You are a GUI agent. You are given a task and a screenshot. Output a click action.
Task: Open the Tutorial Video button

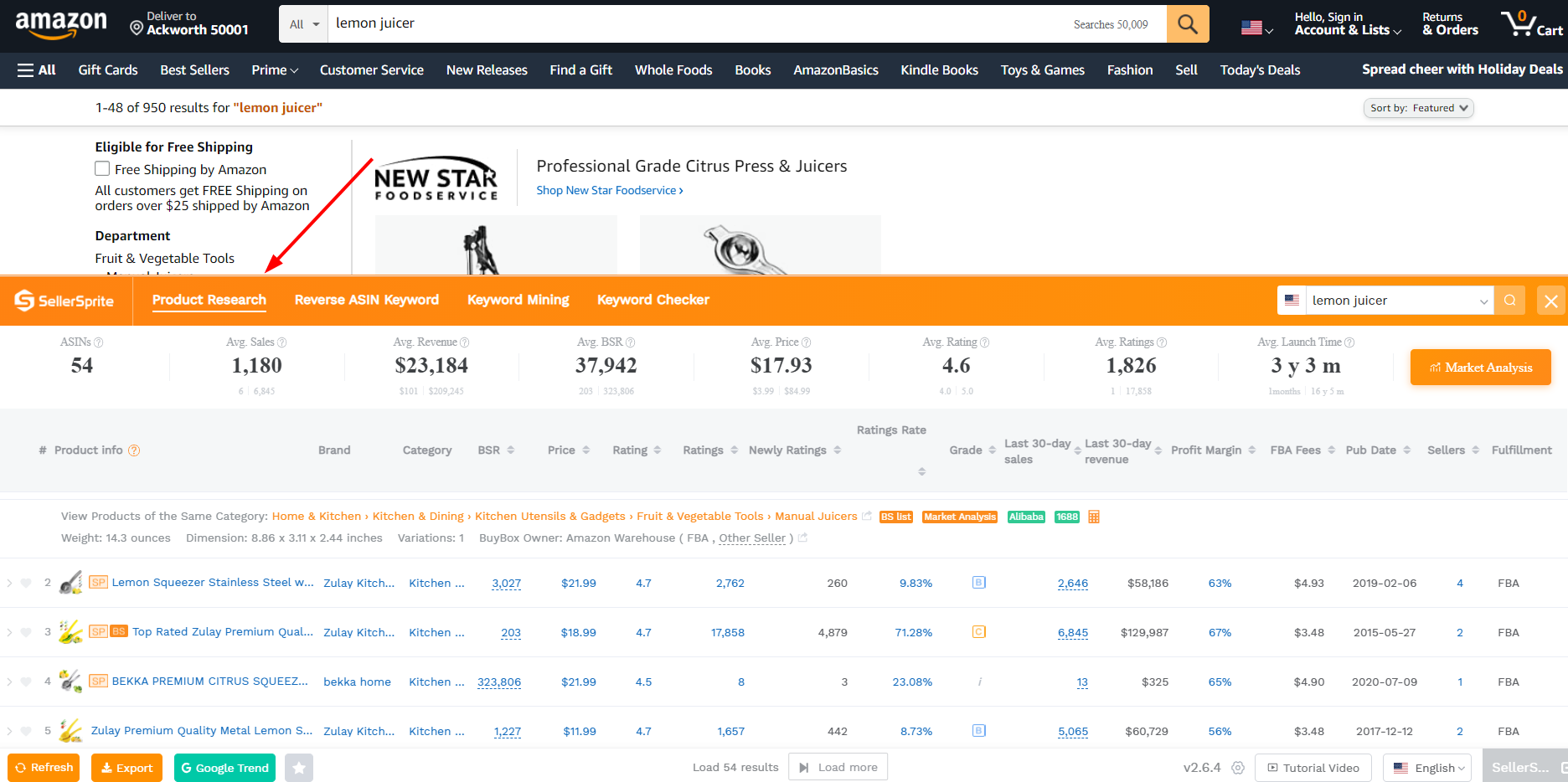pyautogui.click(x=1313, y=768)
